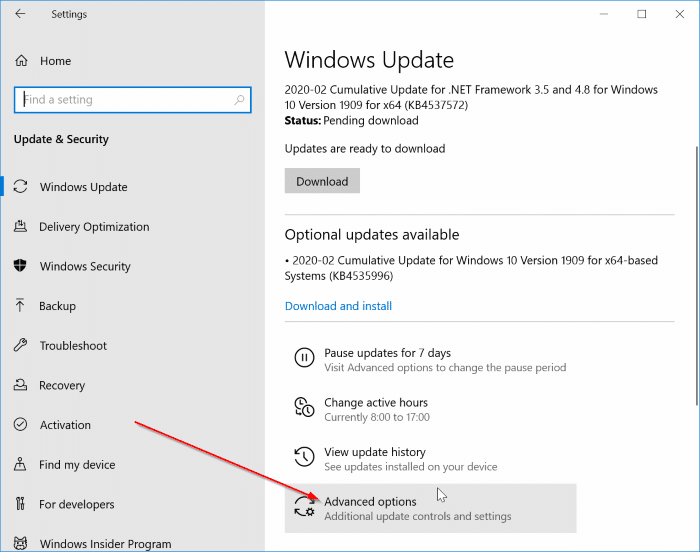Click the Recovery icon
700x552 pixels.
21,385
